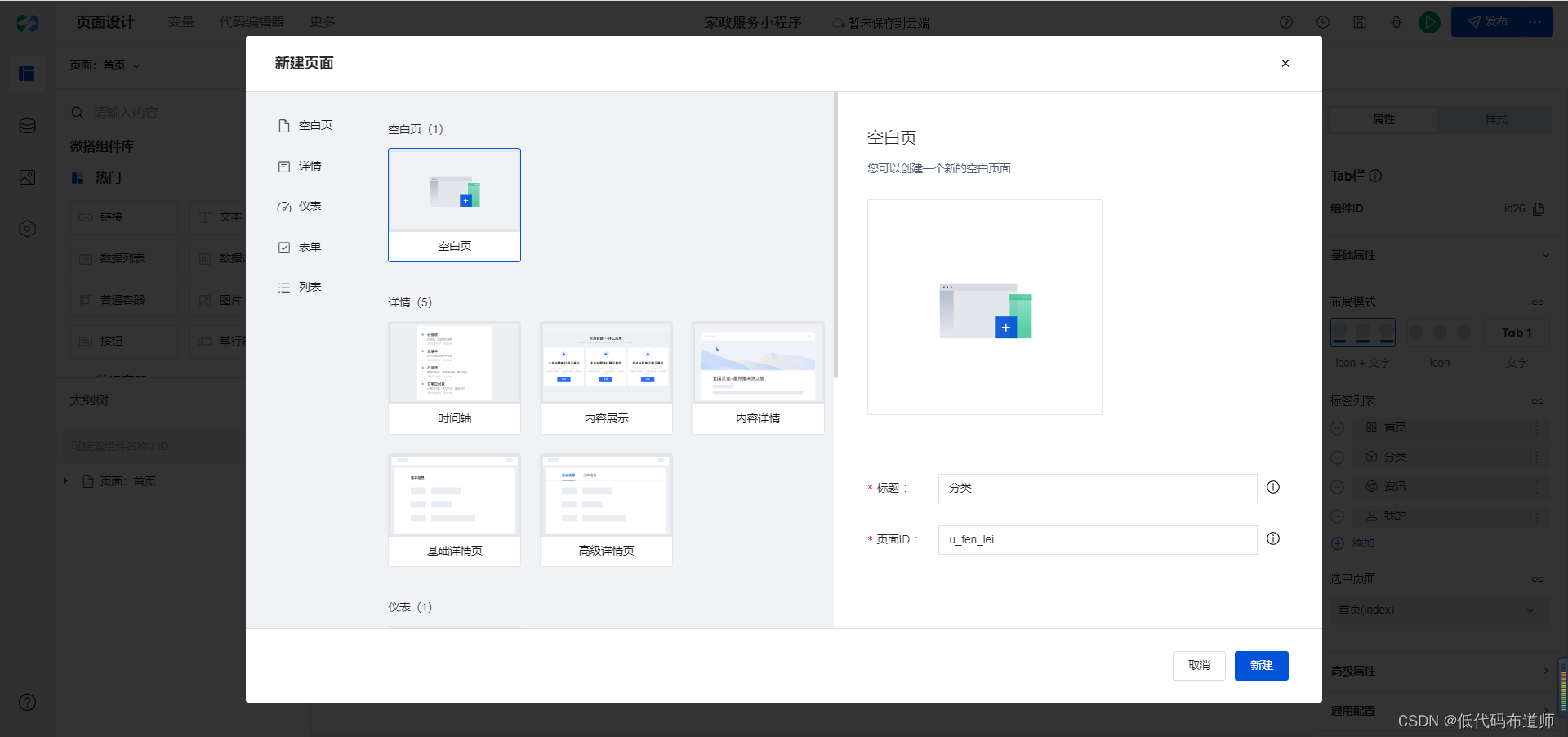Click the info icon beside Tab栏

click(x=1375, y=176)
